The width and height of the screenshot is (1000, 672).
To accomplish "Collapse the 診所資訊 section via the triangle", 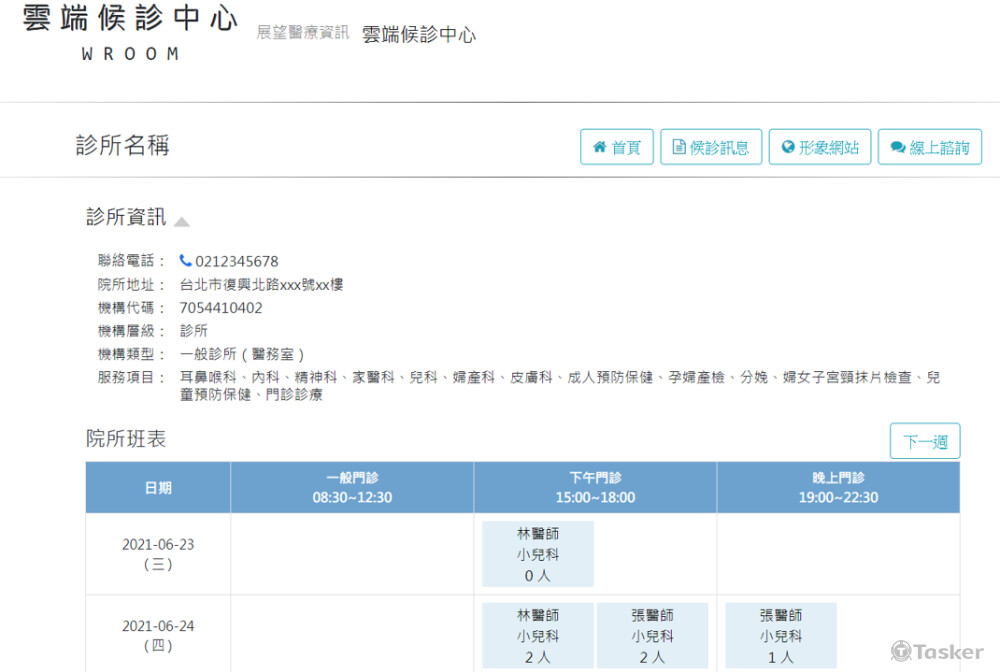I will point(182,221).
